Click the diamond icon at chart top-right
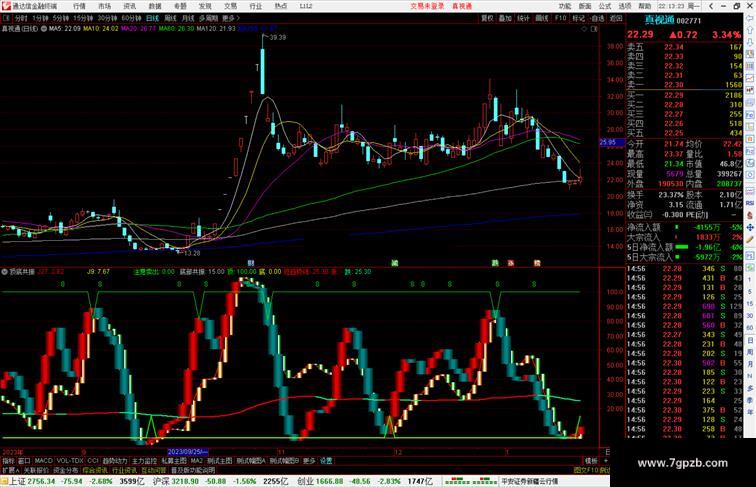 [x=584, y=29]
